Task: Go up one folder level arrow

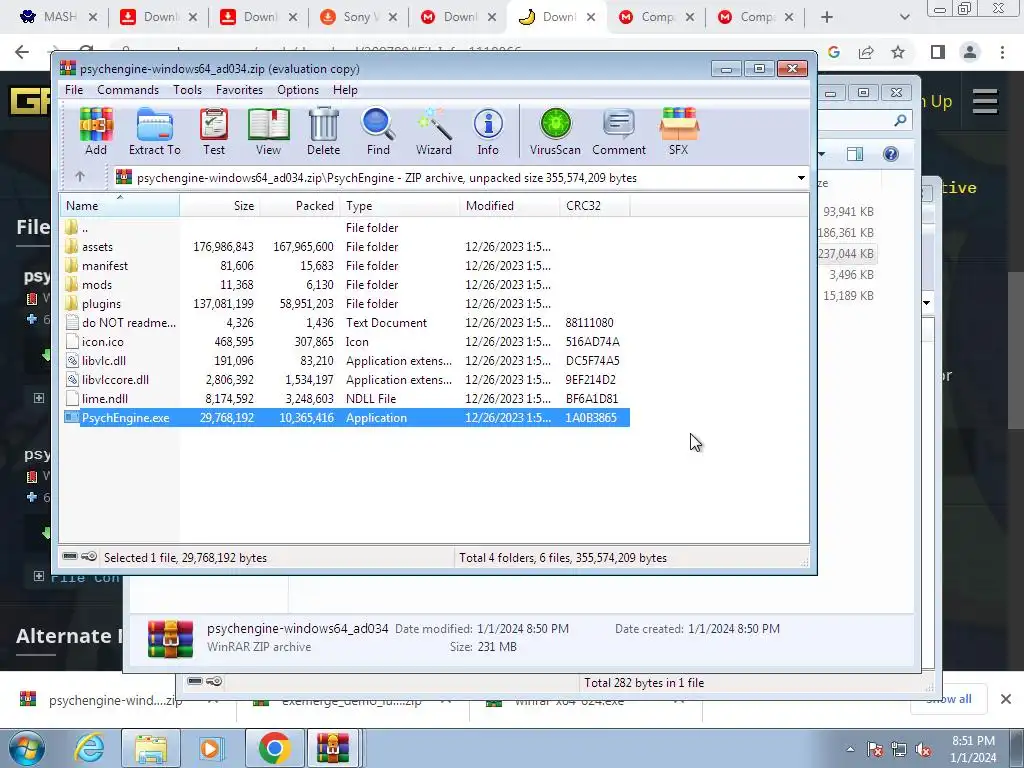Action: pos(80,177)
